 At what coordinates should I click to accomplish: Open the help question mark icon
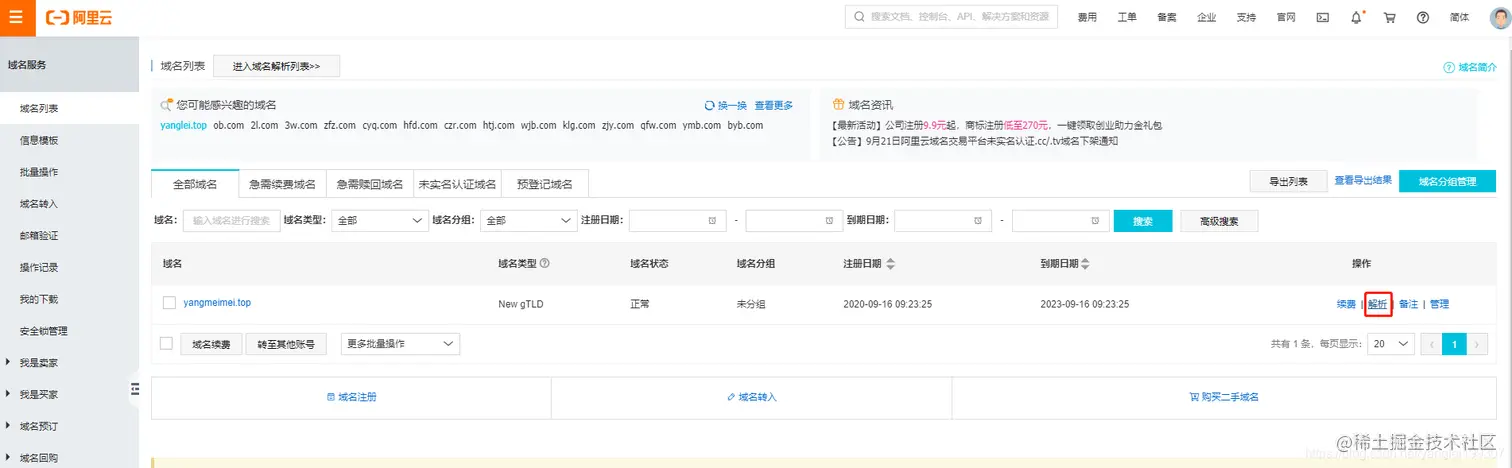coord(1423,17)
